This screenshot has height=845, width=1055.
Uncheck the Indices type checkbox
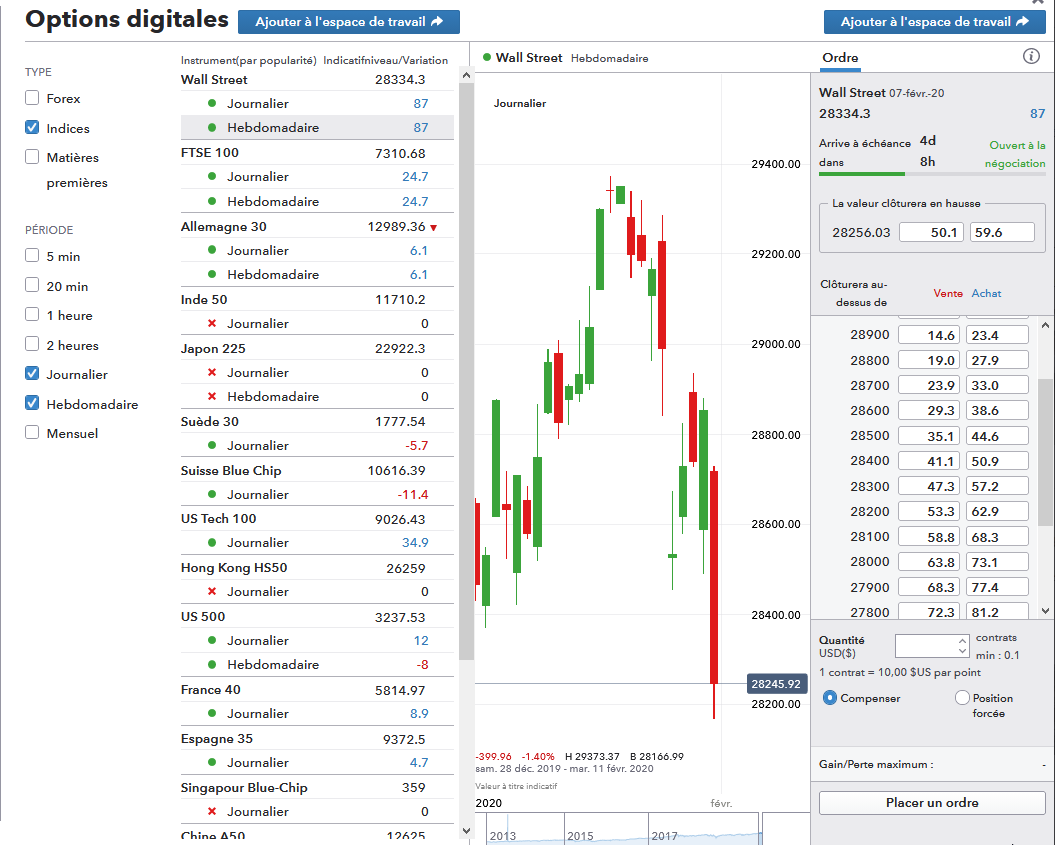32,127
